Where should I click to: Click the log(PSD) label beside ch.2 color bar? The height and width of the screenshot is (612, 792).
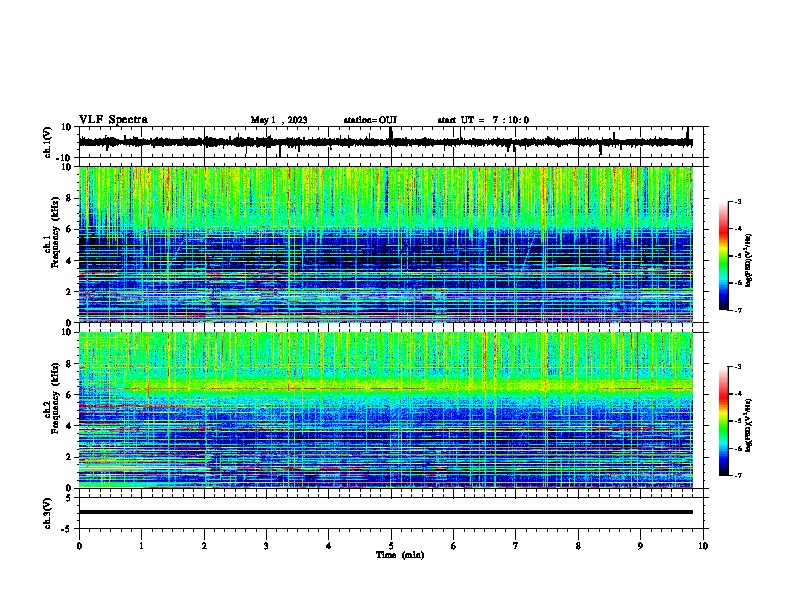[749, 425]
